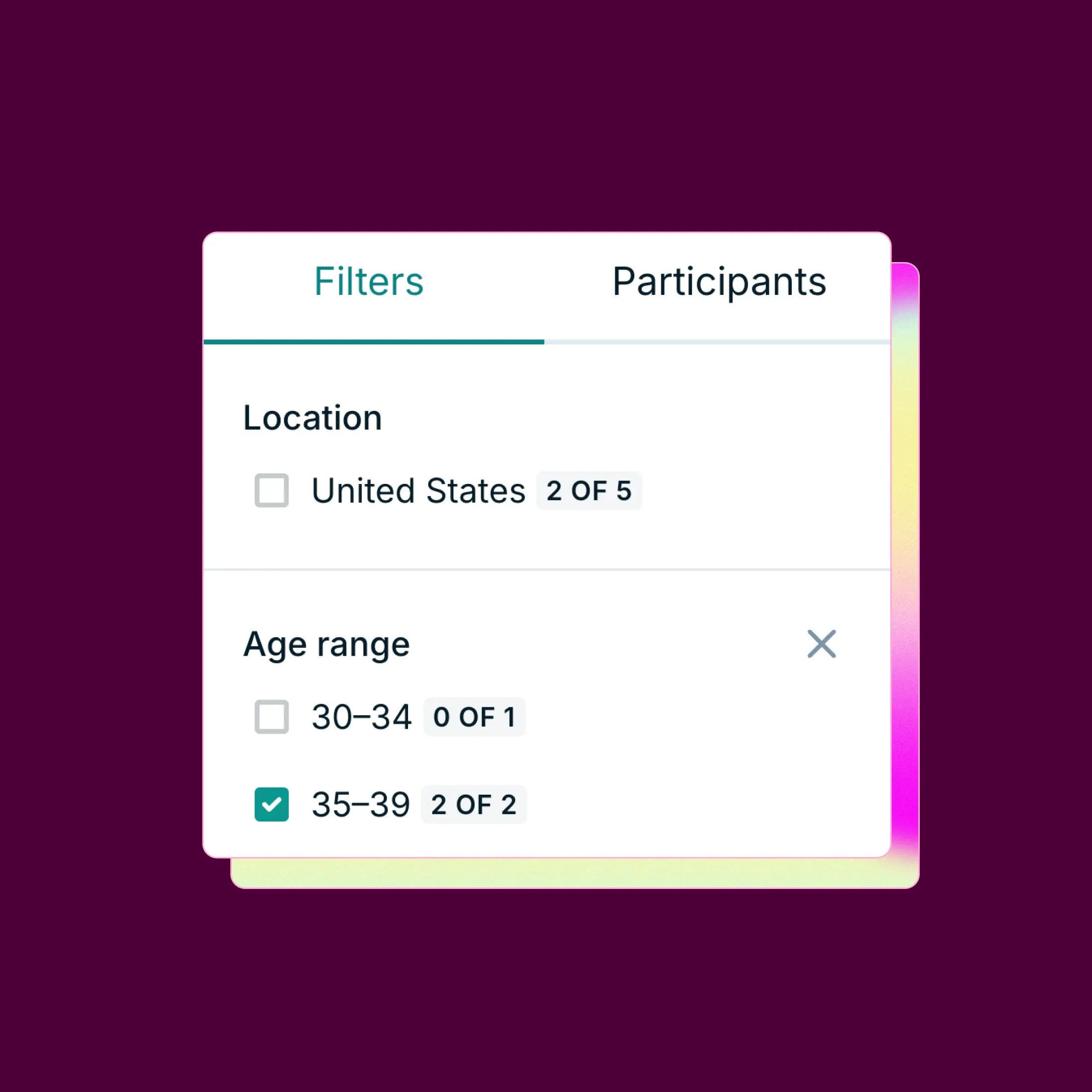Switch to the Participants tab

(719, 281)
